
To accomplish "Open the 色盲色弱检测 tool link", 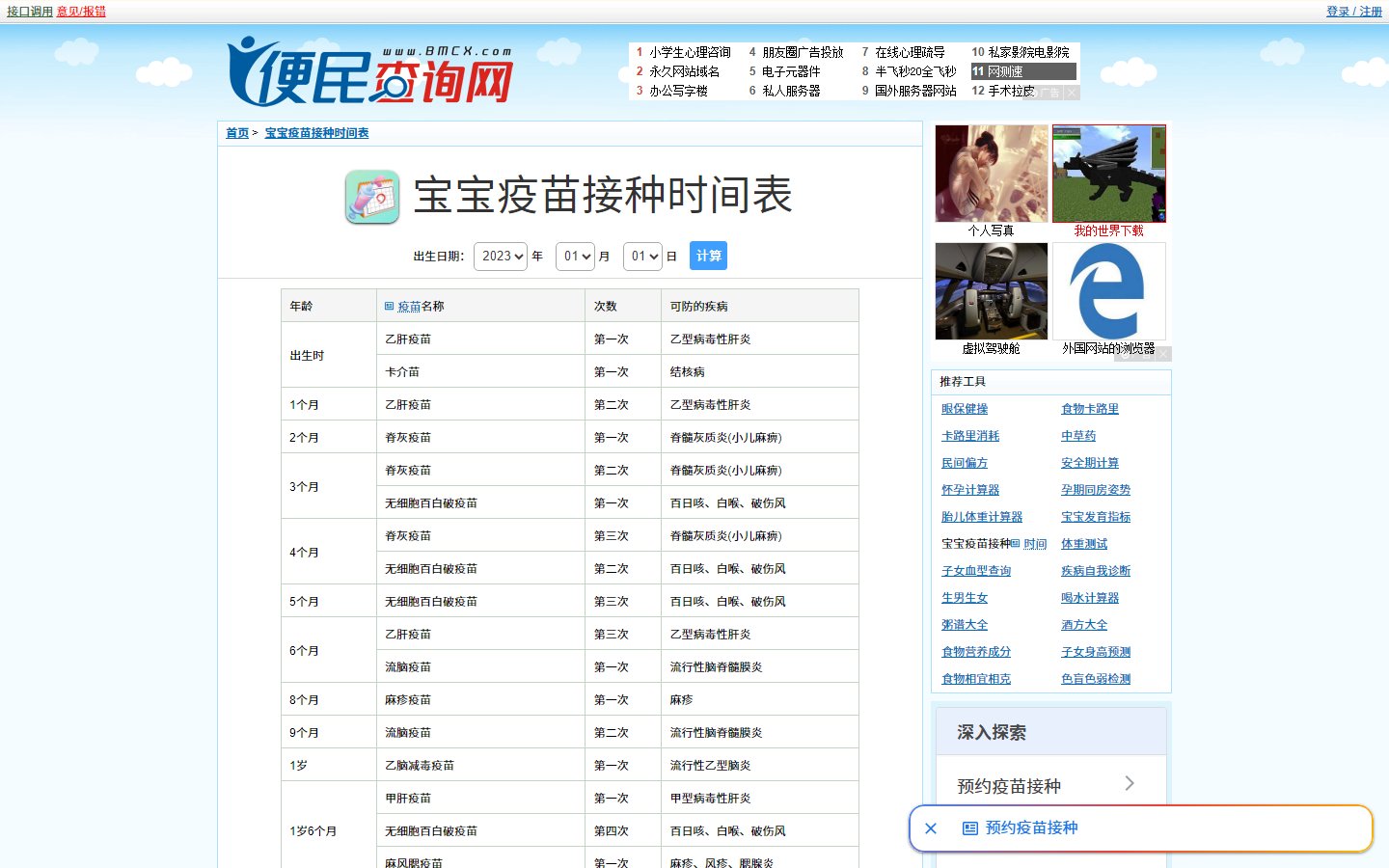I will coord(1096,679).
